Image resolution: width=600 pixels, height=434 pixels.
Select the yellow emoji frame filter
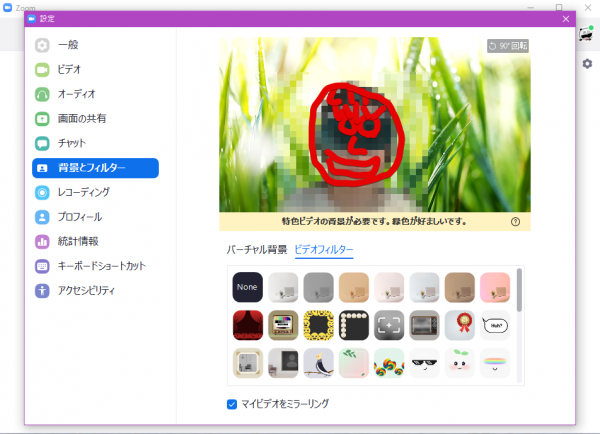click(318, 325)
